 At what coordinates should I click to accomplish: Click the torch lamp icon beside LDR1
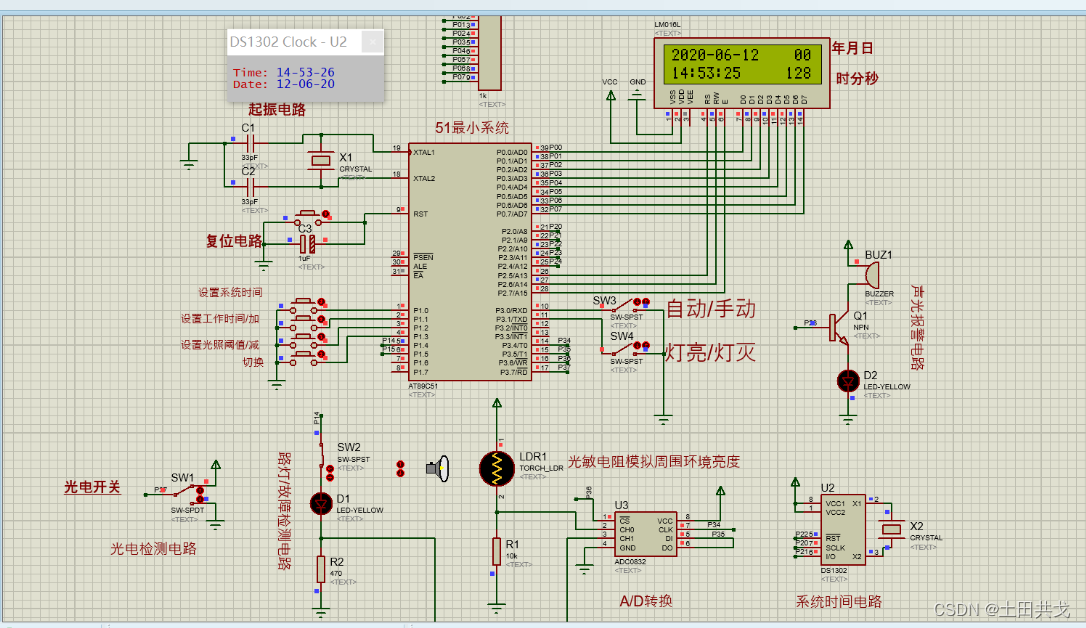coord(438,469)
